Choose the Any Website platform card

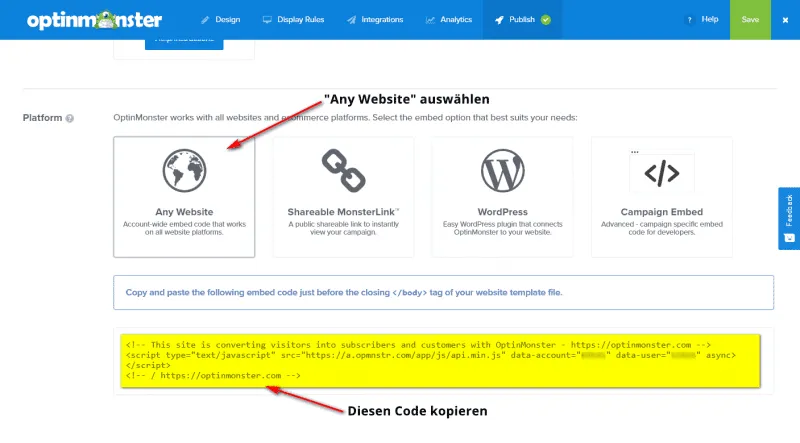click(184, 197)
